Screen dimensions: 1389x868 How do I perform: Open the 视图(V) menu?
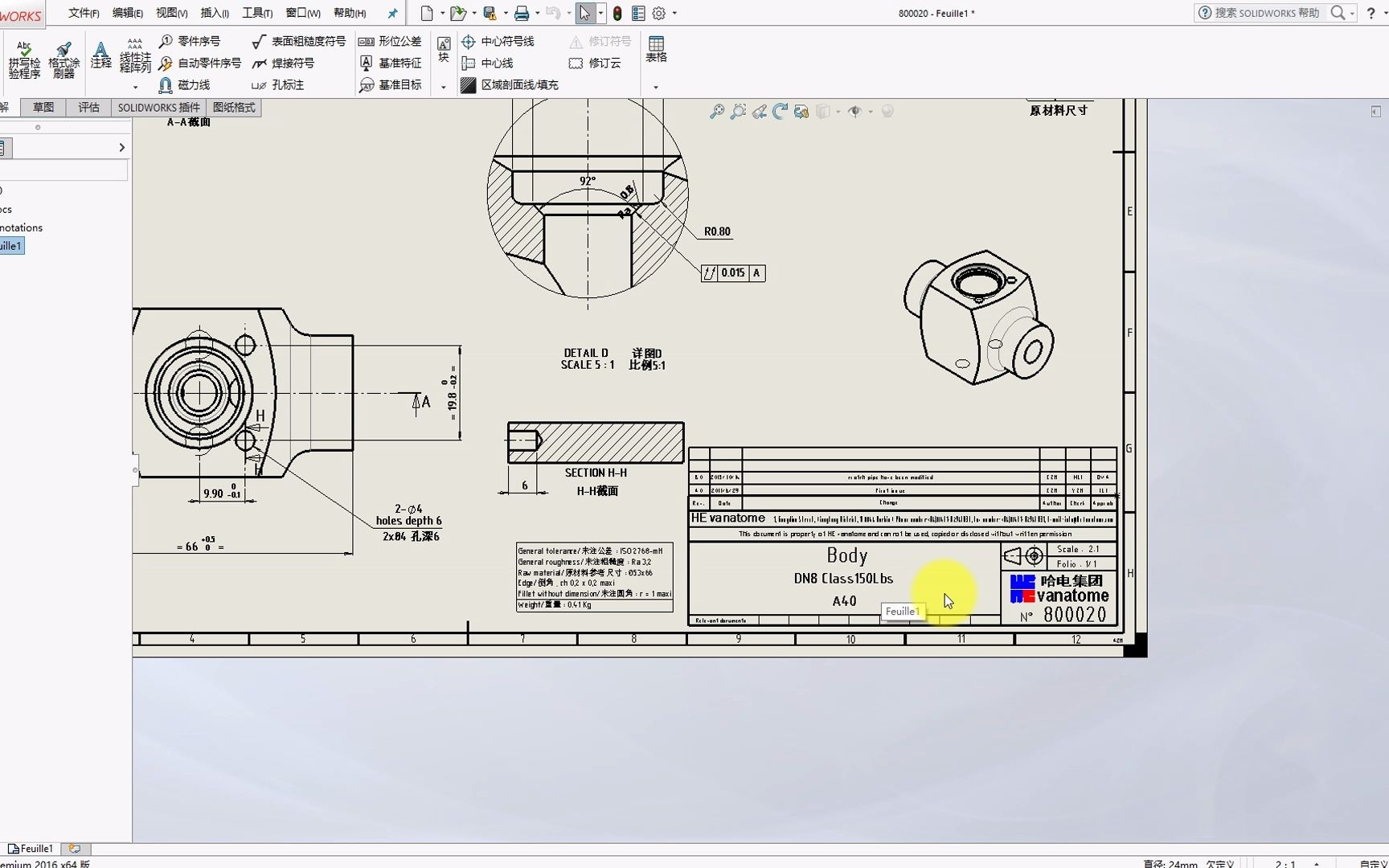171,13
